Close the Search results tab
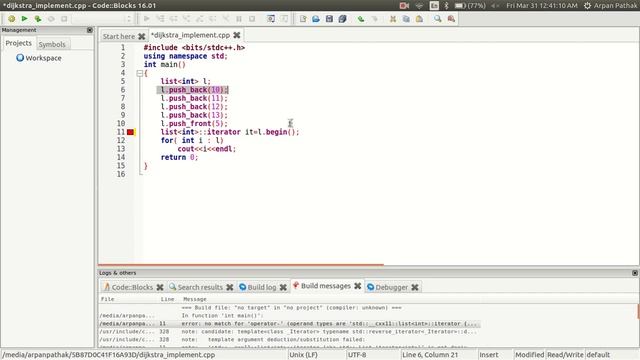The width and height of the screenshot is (640, 360). click(x=230, y=287)
